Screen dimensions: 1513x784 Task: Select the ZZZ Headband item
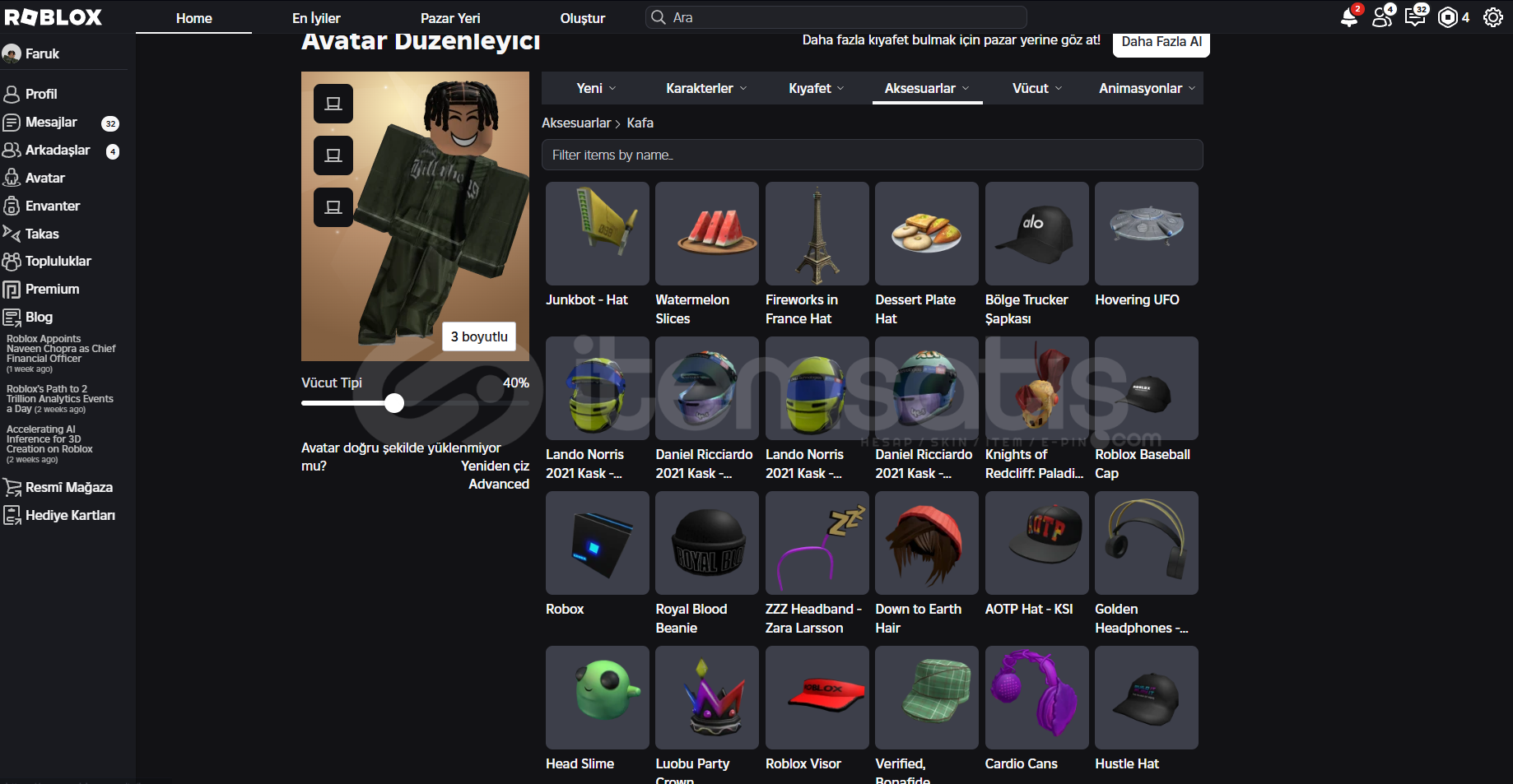pos(817,543)
